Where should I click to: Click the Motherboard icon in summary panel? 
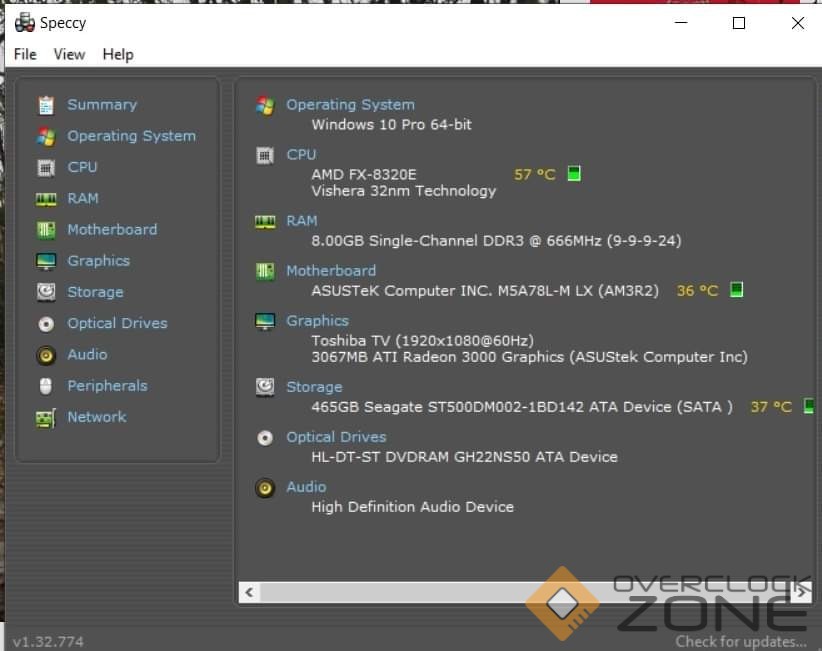[265, 272]
